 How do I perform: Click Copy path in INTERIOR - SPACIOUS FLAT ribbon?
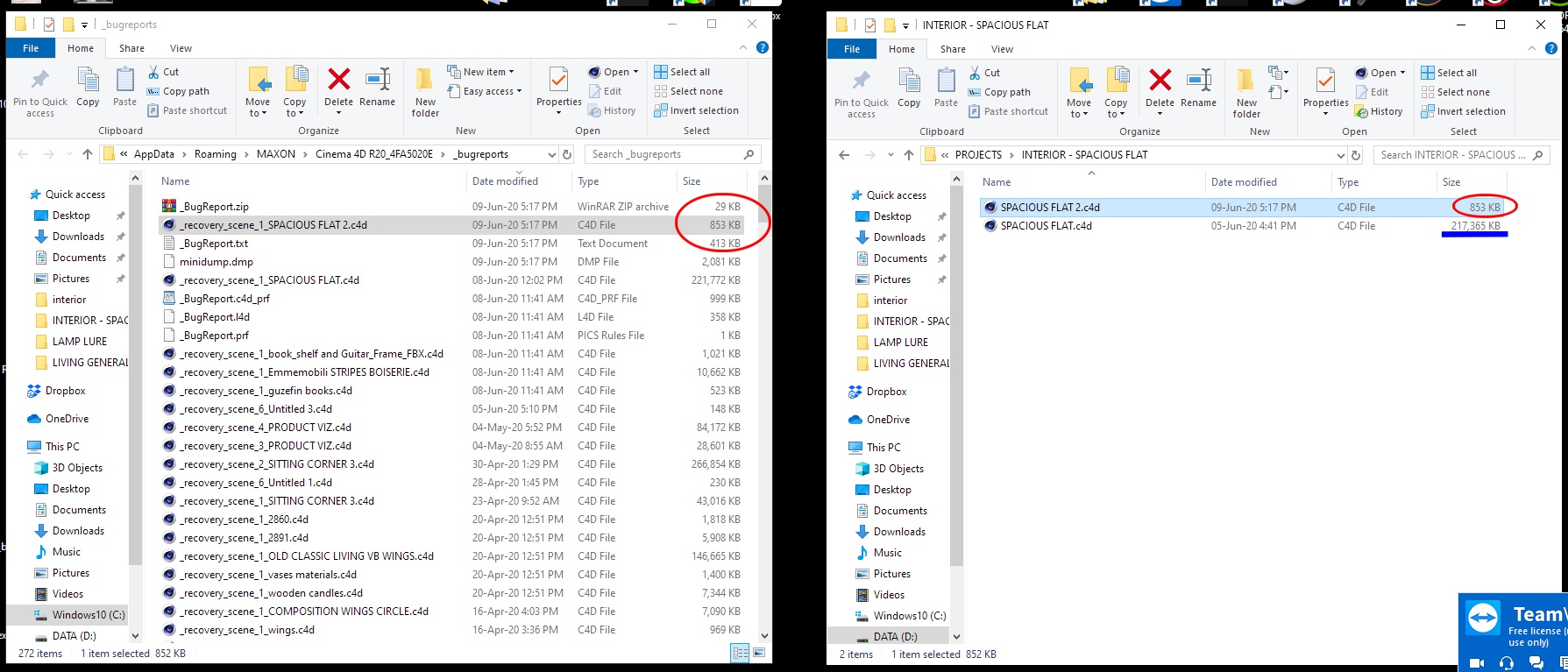pyautogui.click(x=999, y=92)
